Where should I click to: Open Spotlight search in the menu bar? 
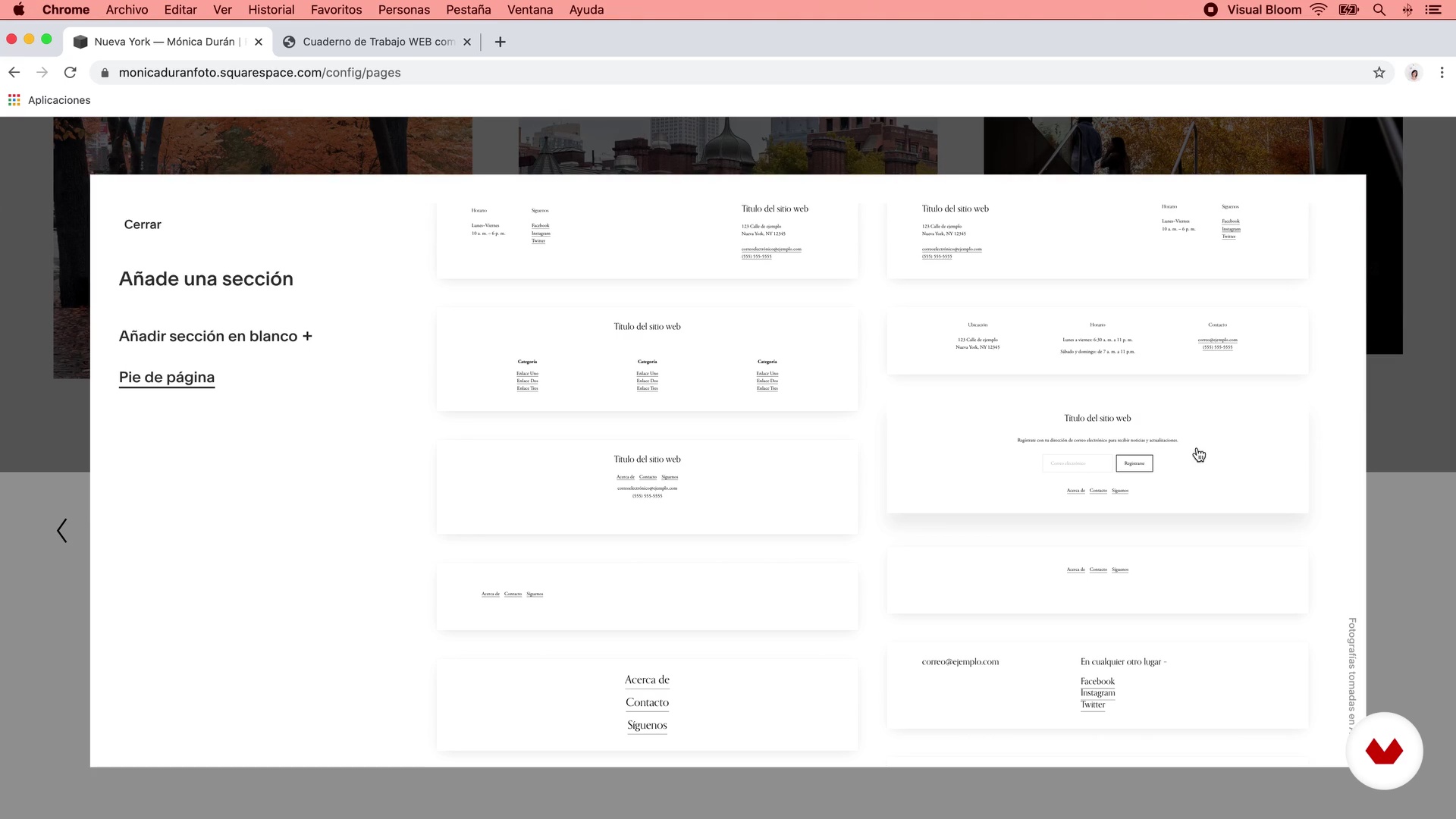point(1379,10)
